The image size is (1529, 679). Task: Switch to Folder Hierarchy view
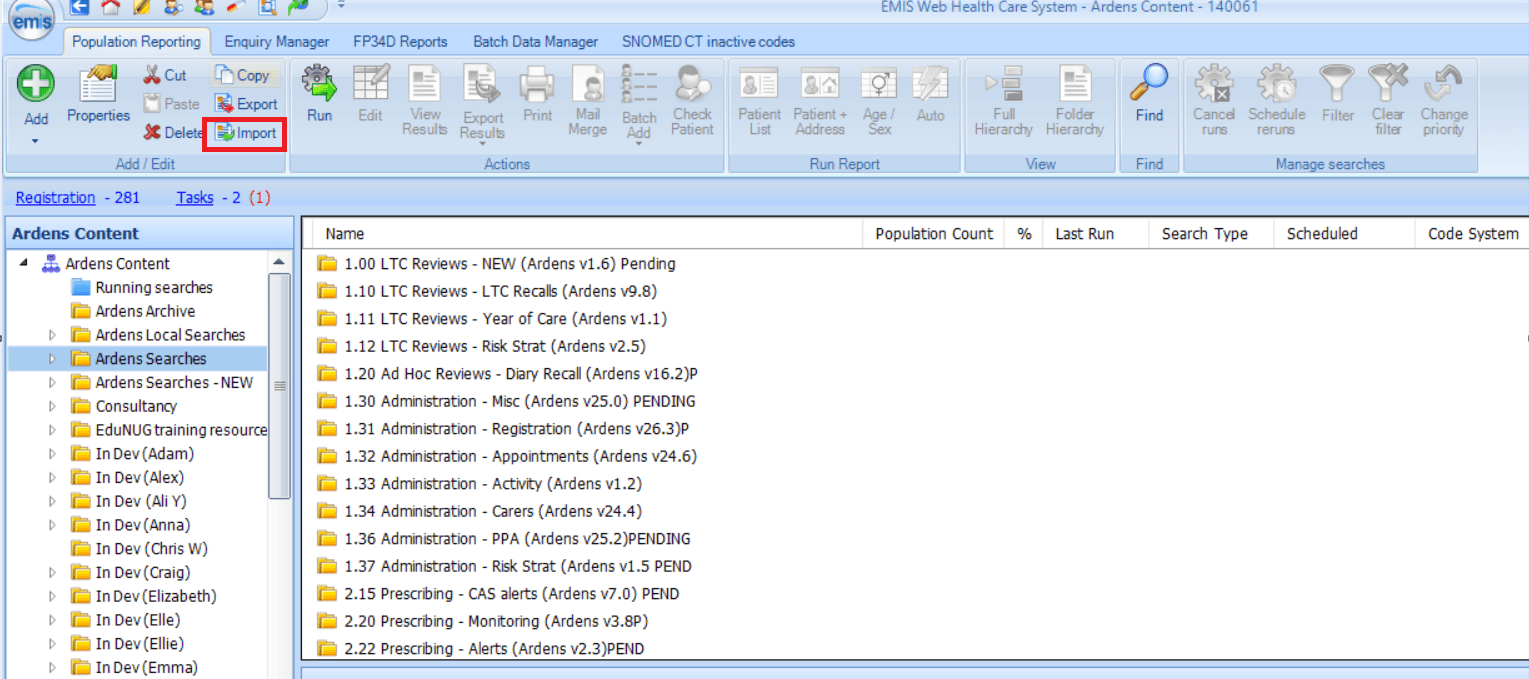pyautogui.click(x=1075, y=101)
